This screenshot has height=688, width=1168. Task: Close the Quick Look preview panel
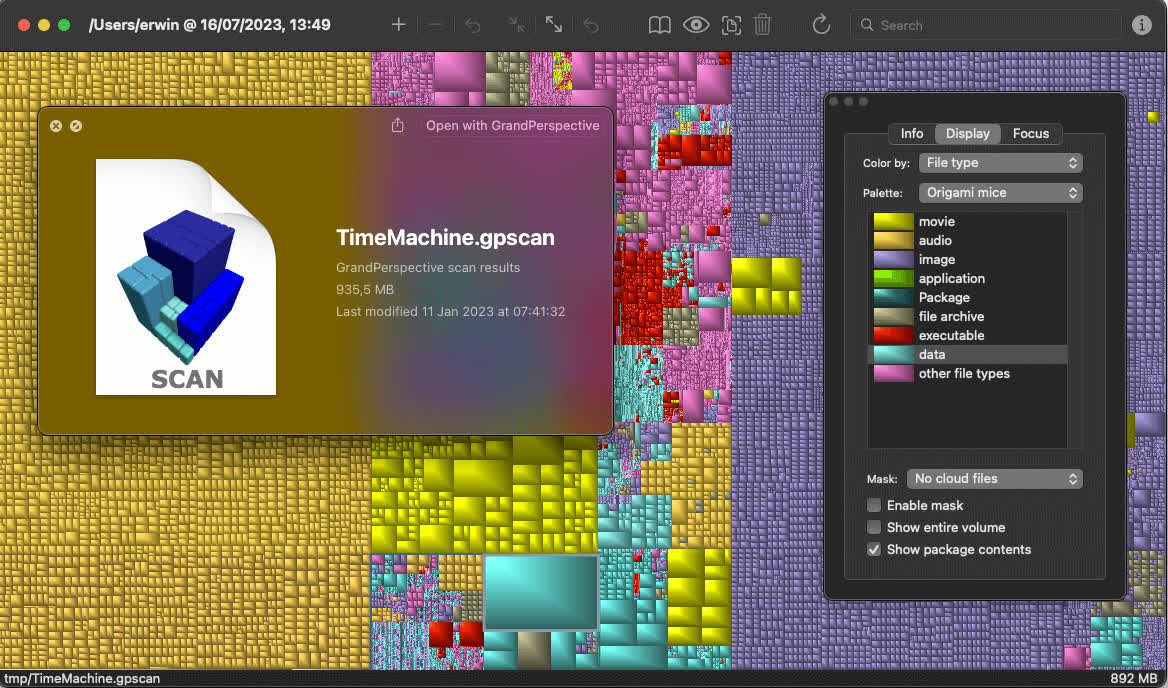[x=56, y=126]
